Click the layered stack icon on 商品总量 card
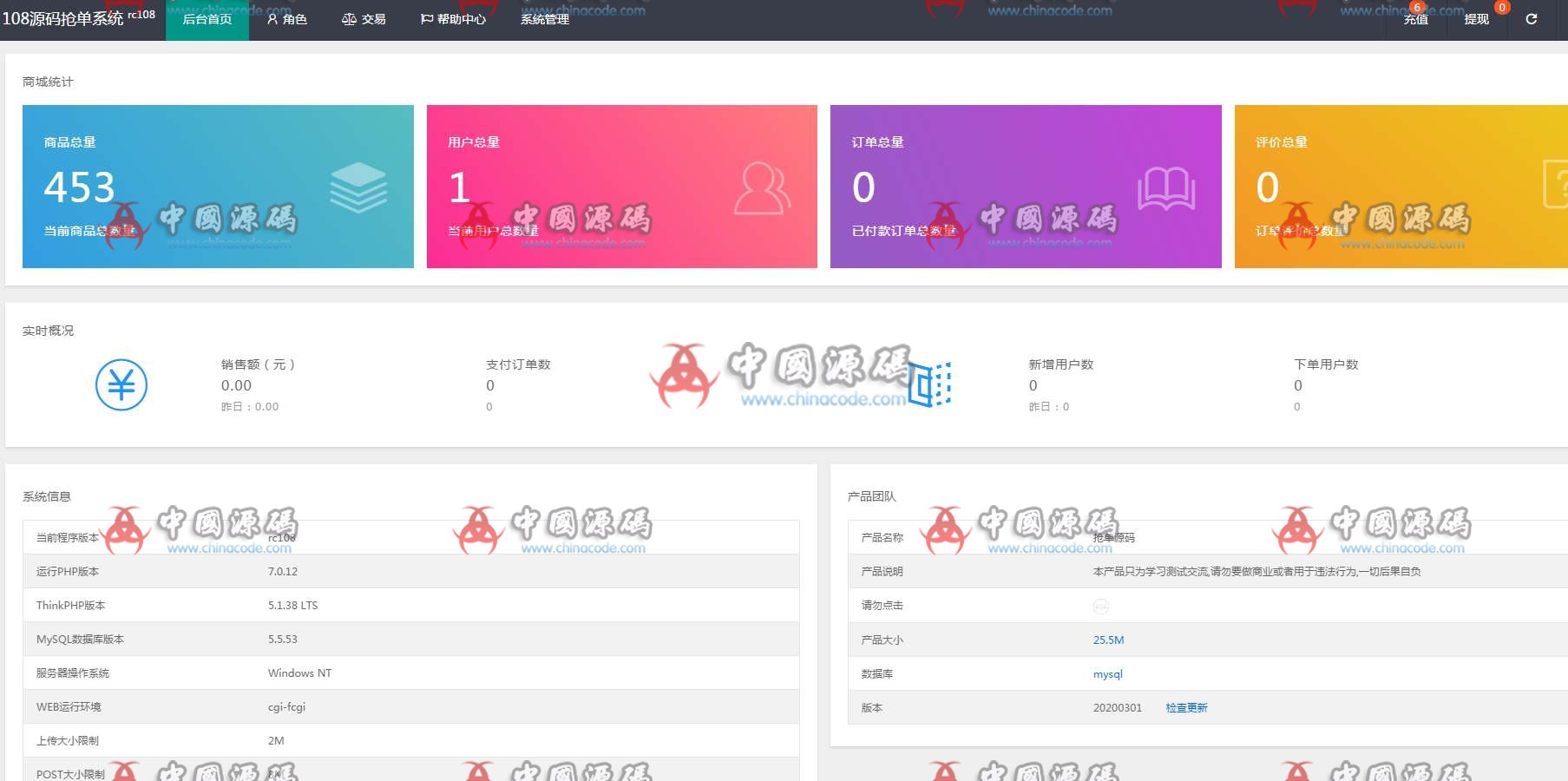This screenshot has height=781, width=1568. 358,187
